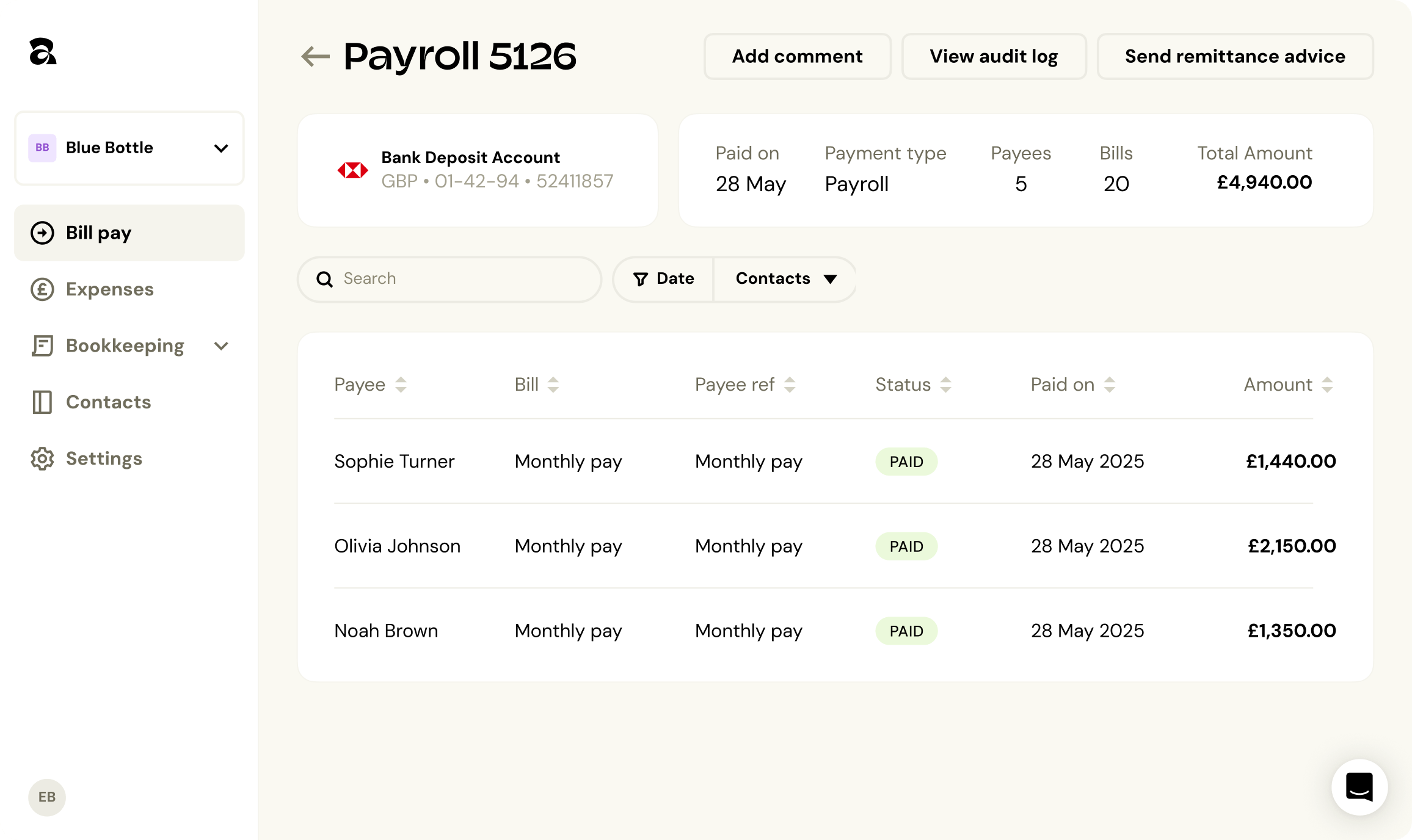Image resolution: width=1412 pixels, height=840 pixels.
Task: Click the pound sterling Expenses icon
Action: (42, 289)
